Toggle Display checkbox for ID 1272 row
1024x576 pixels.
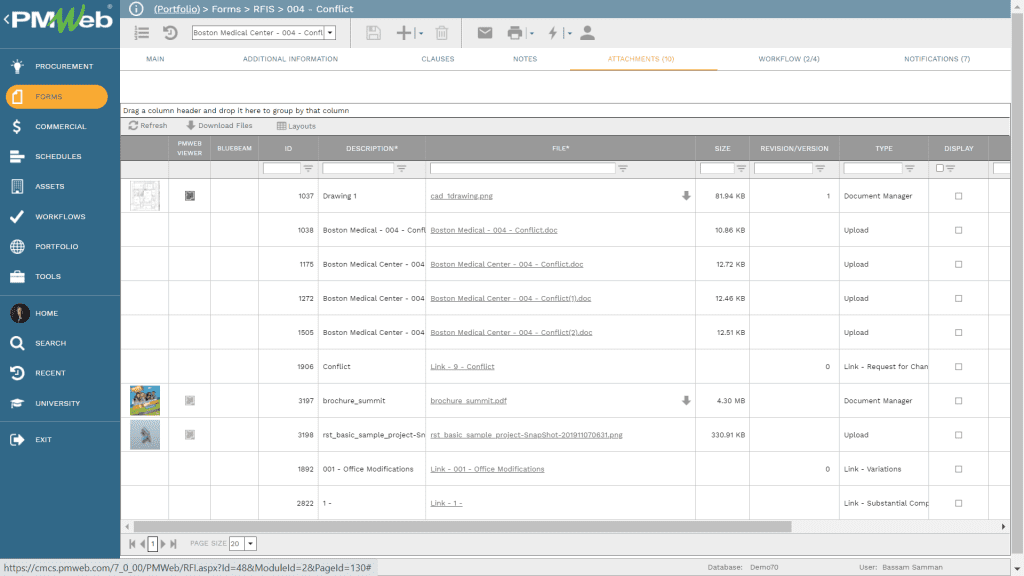[x=959, y=298]
